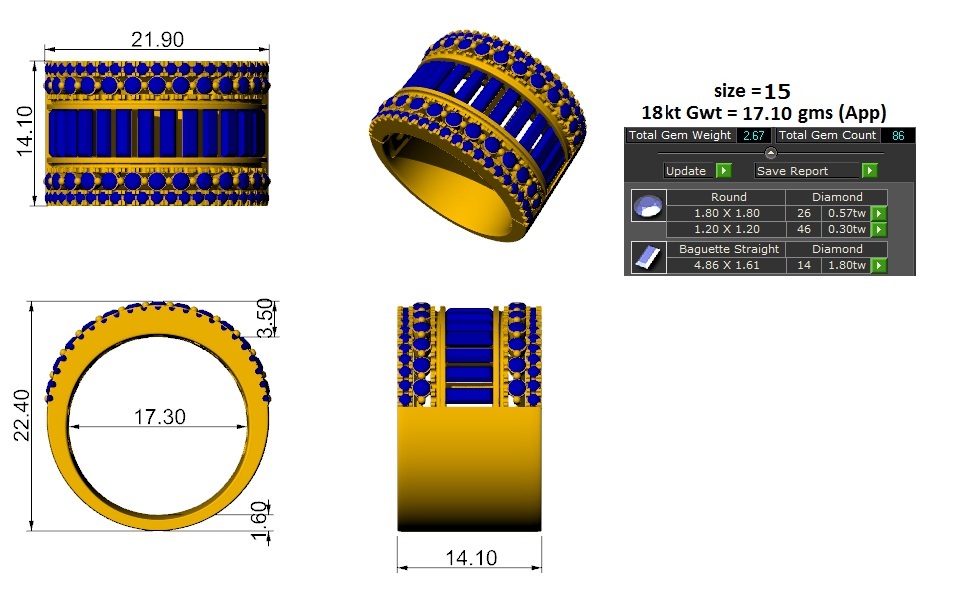Select the Total Gem Count value field
This screenshot has height=589, width=957.
coord(898,136)
